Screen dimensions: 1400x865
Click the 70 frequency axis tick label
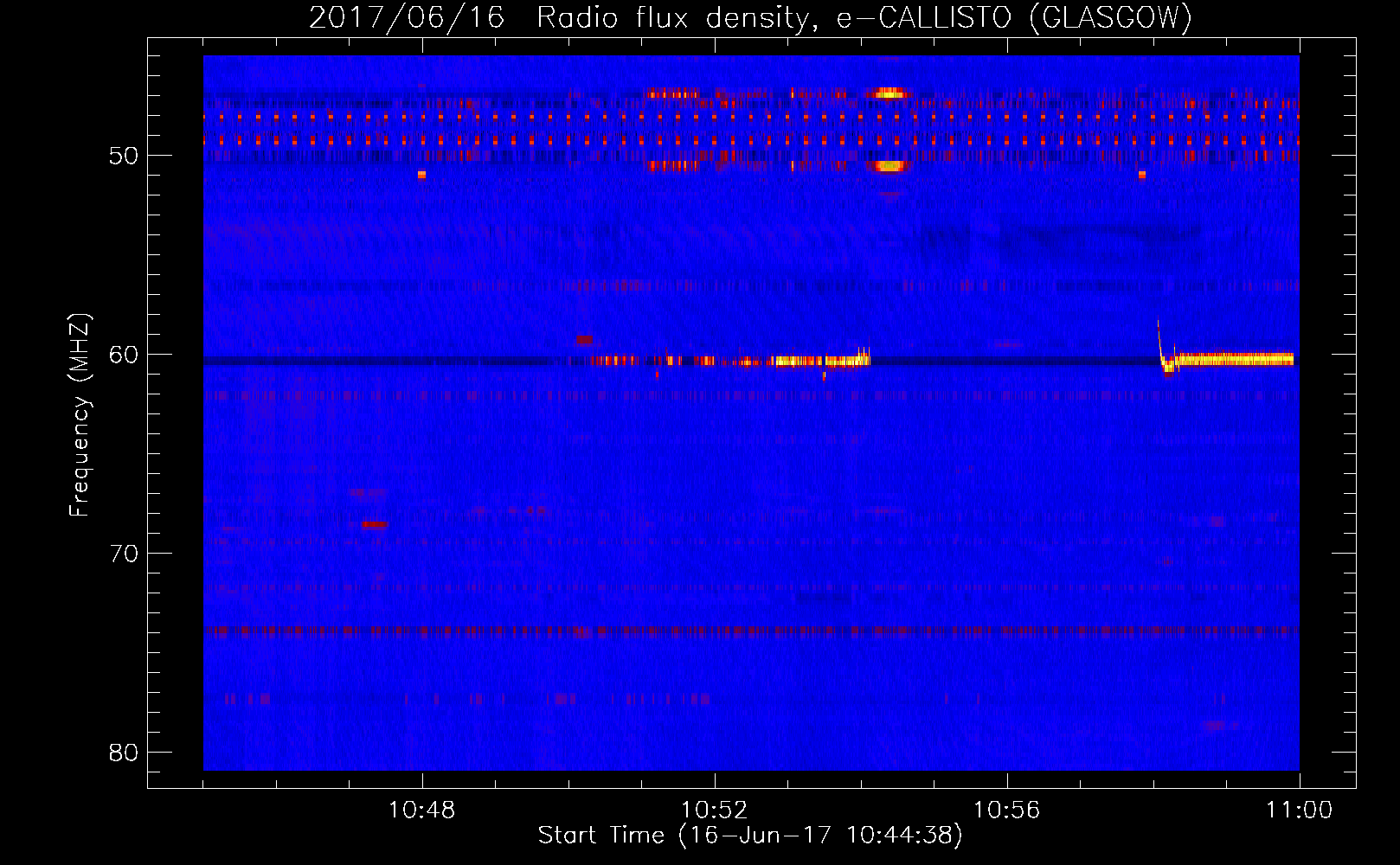(x=124, y=554)
